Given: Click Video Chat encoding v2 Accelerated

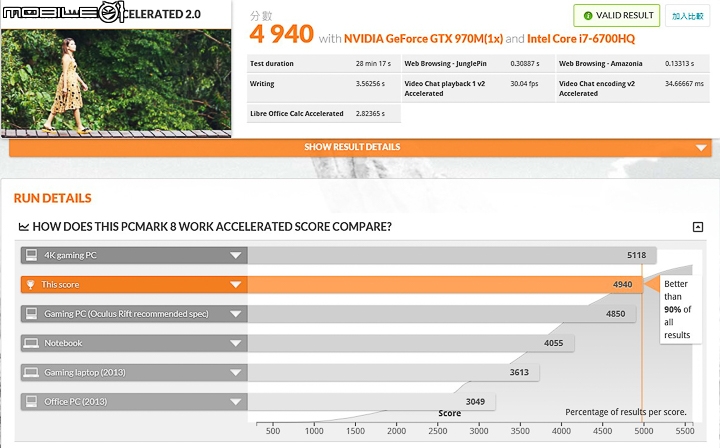Looking at the screenshot, I should tap(596, 89).
